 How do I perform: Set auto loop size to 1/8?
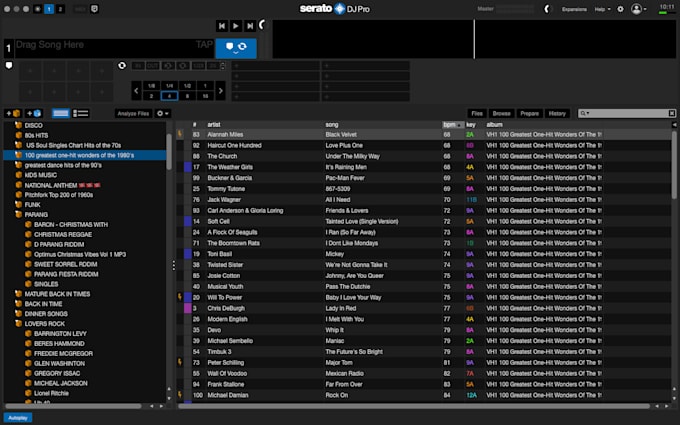(151, 86)
